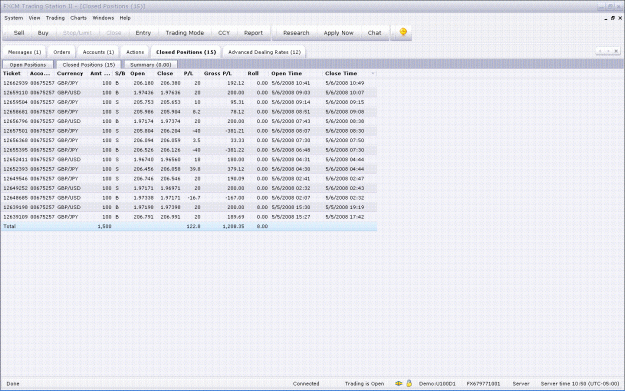Click the Trading Mode toolbar button
Screen dimensions: 625x391
(185, 33)
